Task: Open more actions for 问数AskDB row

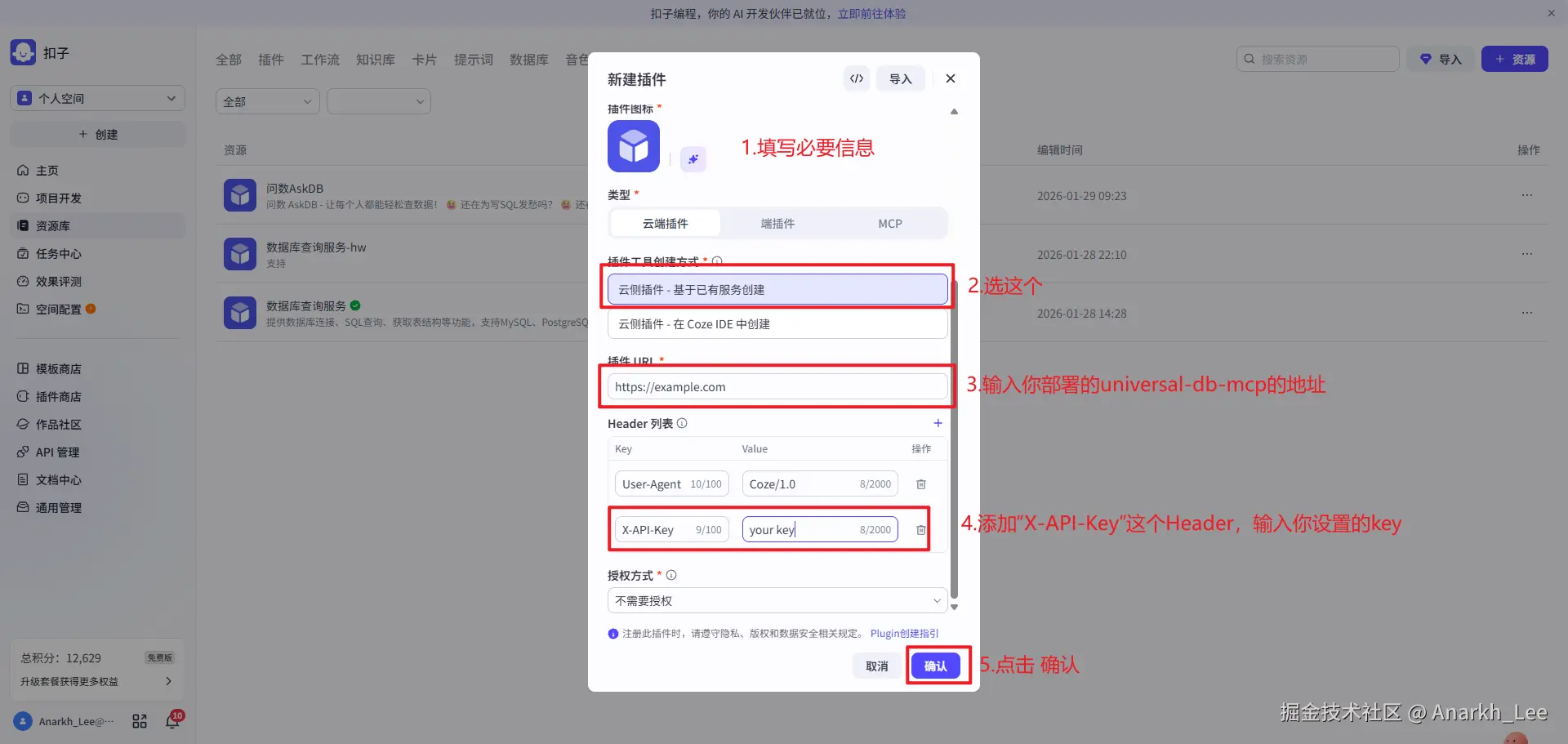Action: (1527, 196)
